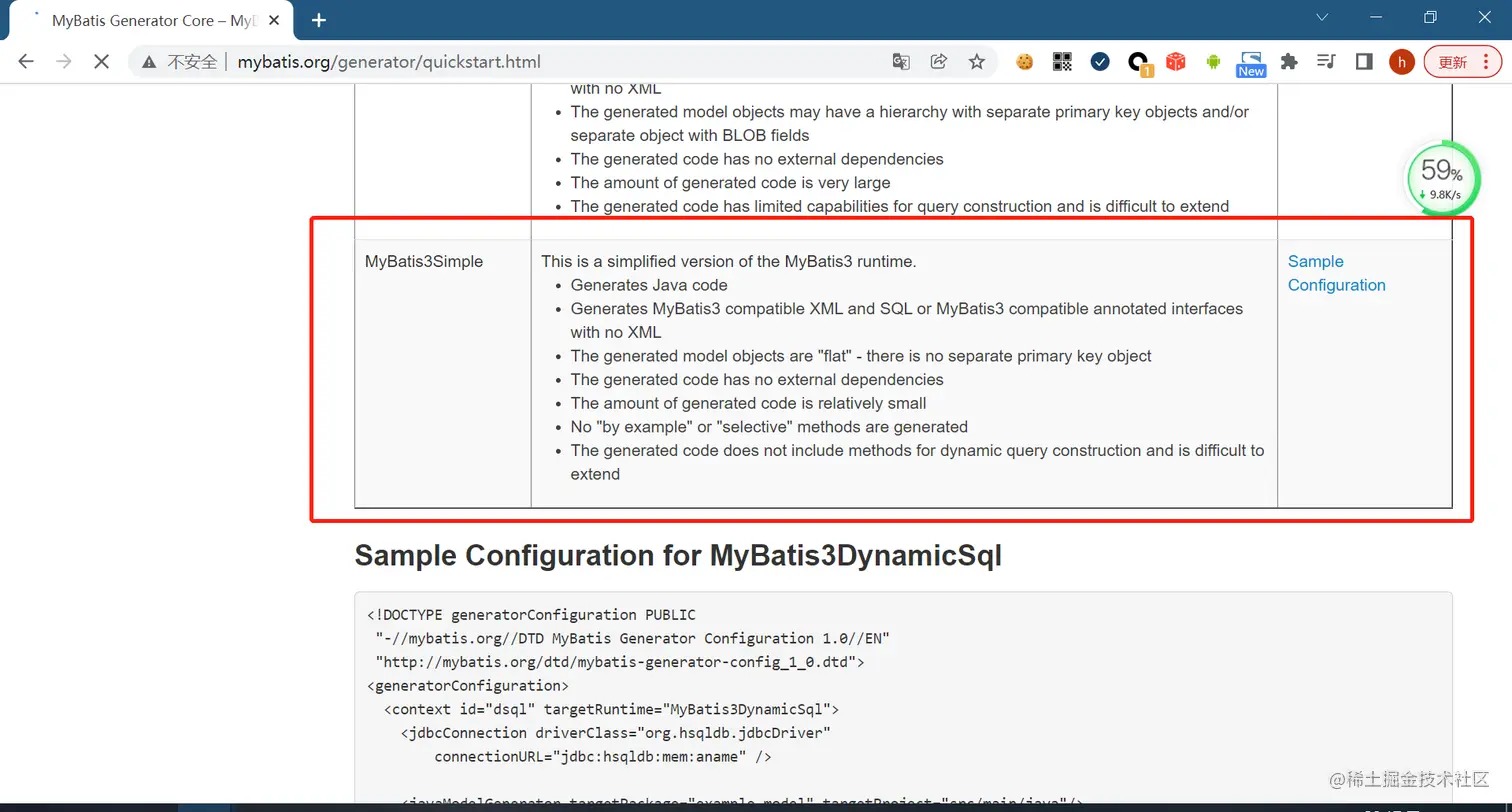Share this page via the share icon
Image resolution: width=1512 pixels, height=812 pixels.
pyautogui.click(x=939, y=62)
